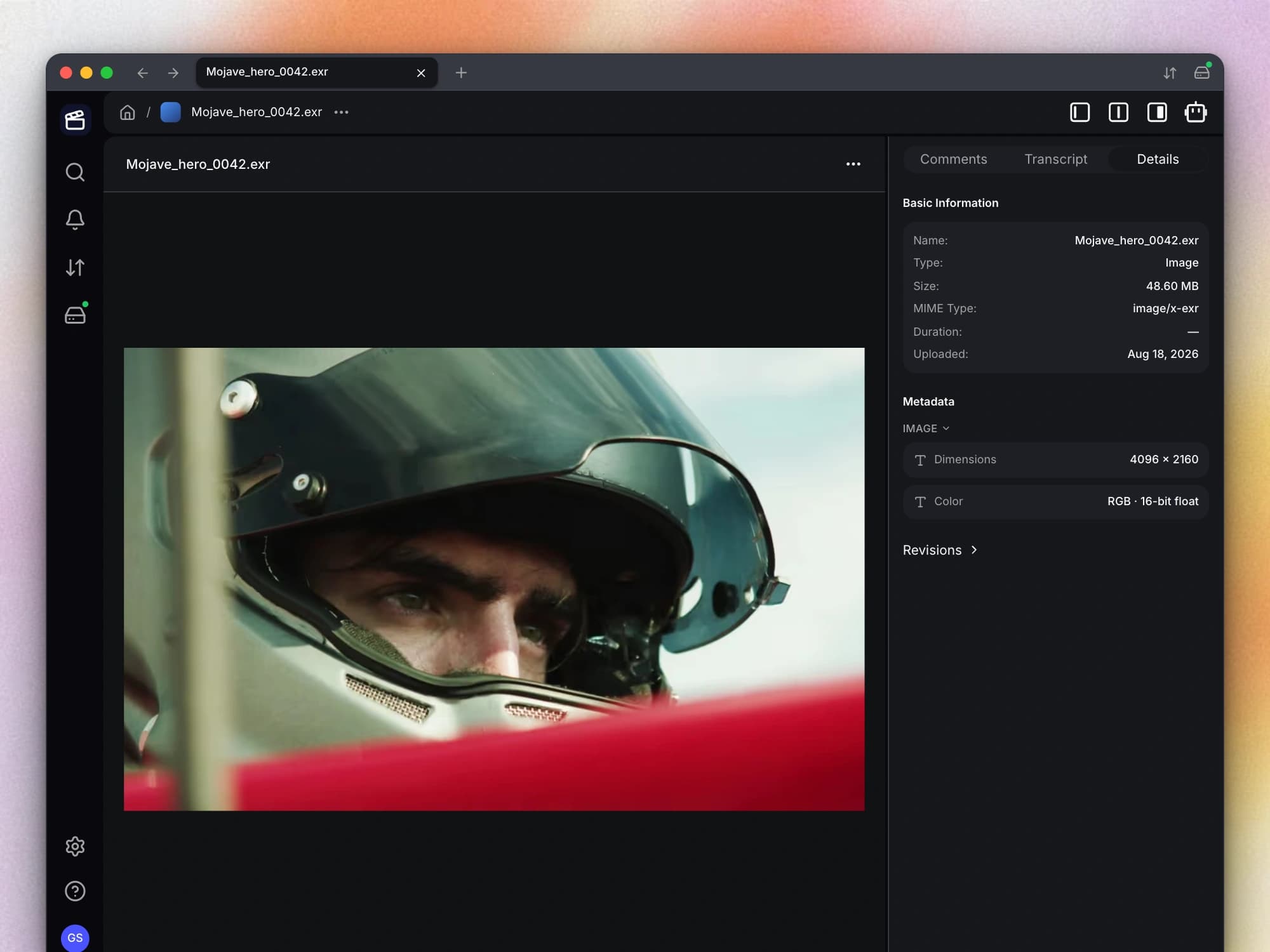This screenshot has height=952, width=1270.
Task: Toggle the center split panel layout
Action: [x=1118, y=112]
